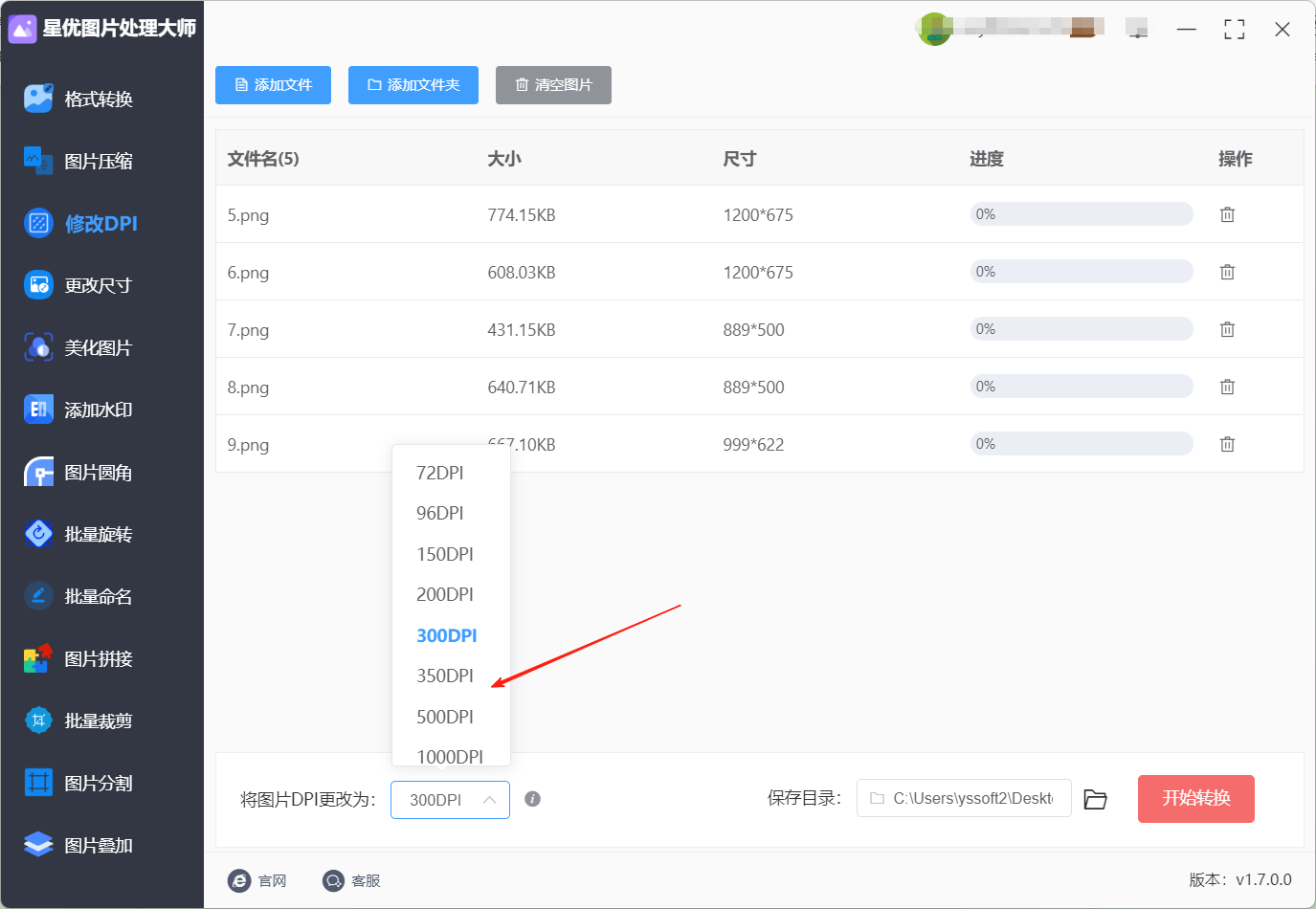Delete 5.png with its trash icon
Image resolution: width=1316 pixels, height=909 pixels.
pyautogui.click(x=1227, y=214)
